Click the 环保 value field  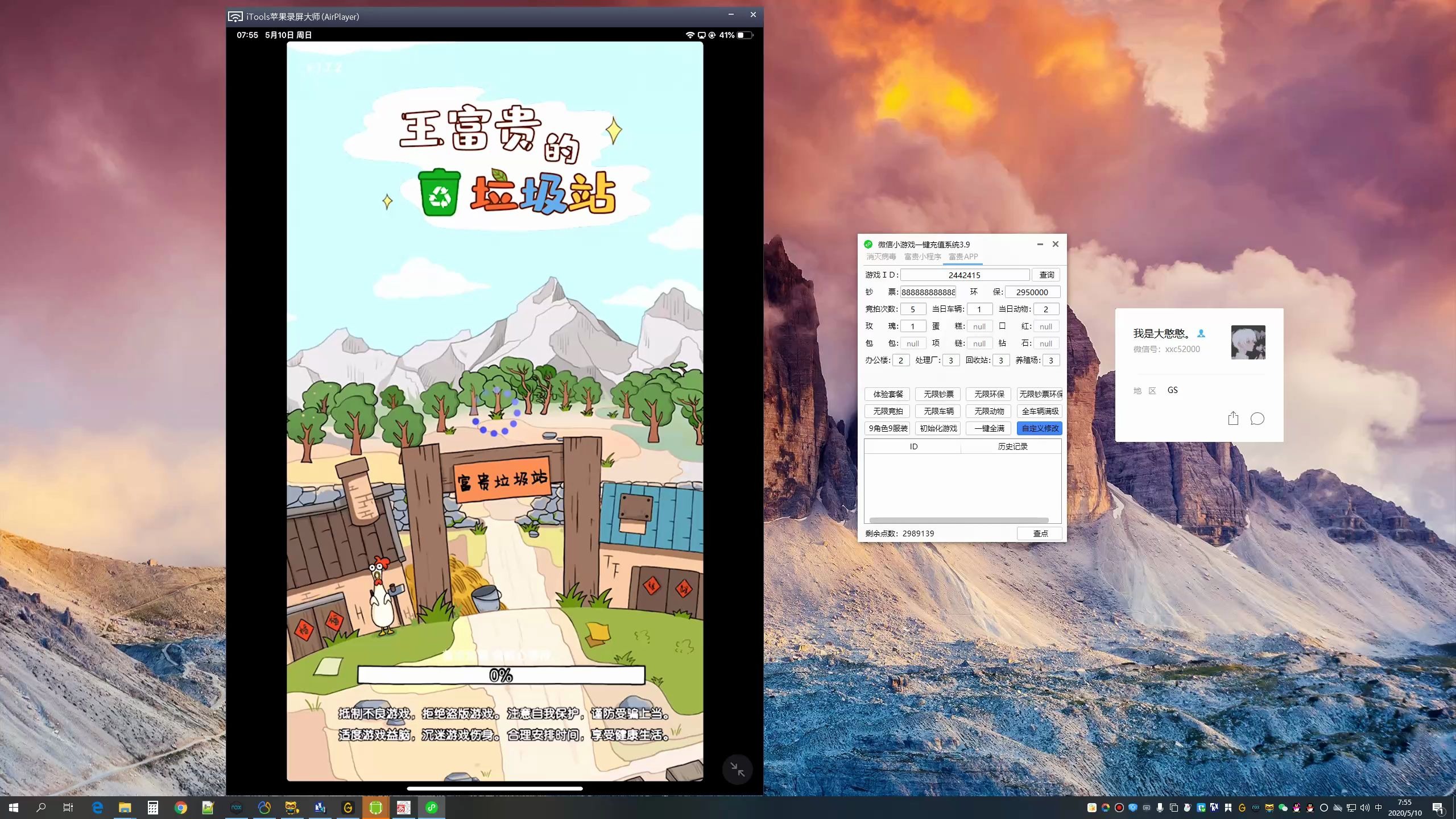tap(1032, 292)
